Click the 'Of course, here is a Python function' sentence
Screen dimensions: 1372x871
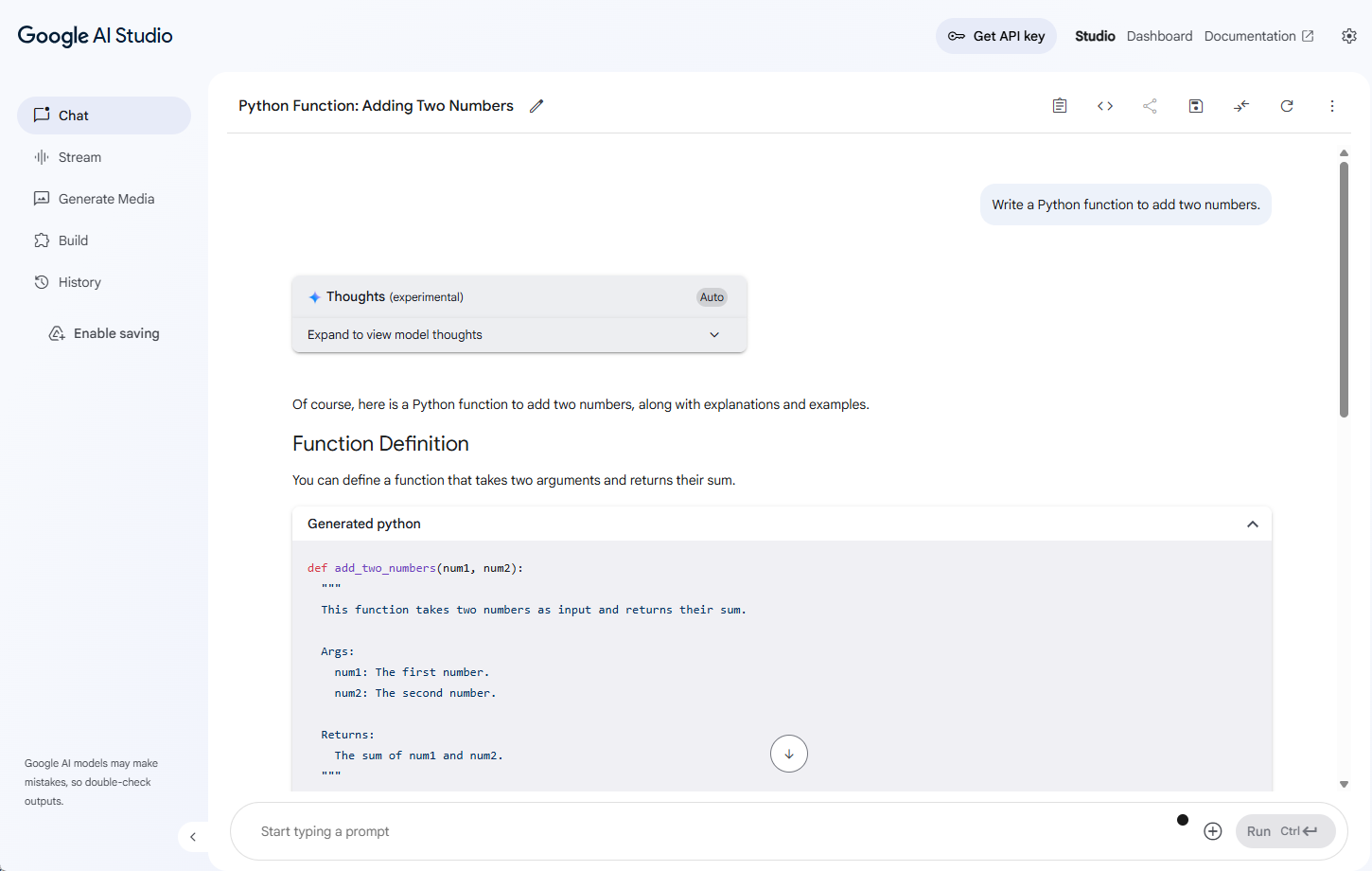(581, 404)
